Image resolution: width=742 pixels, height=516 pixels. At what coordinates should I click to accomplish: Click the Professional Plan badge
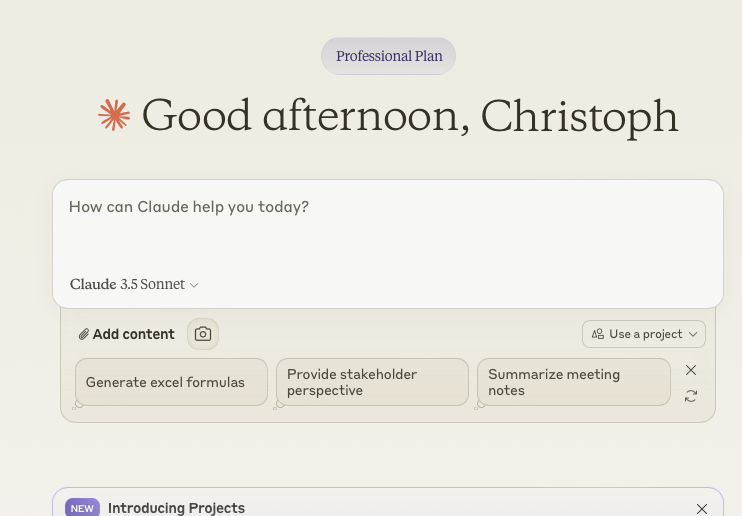[x=389, y=56]
